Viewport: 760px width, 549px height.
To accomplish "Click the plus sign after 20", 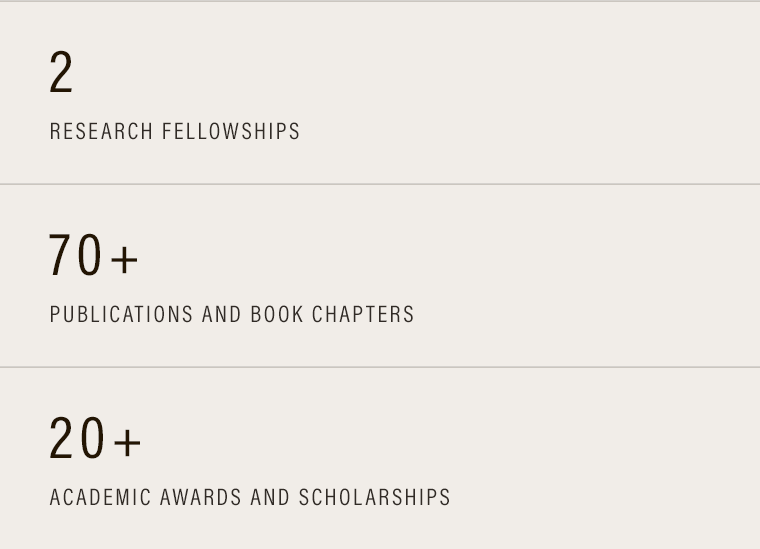I will [x=127, y=442].
